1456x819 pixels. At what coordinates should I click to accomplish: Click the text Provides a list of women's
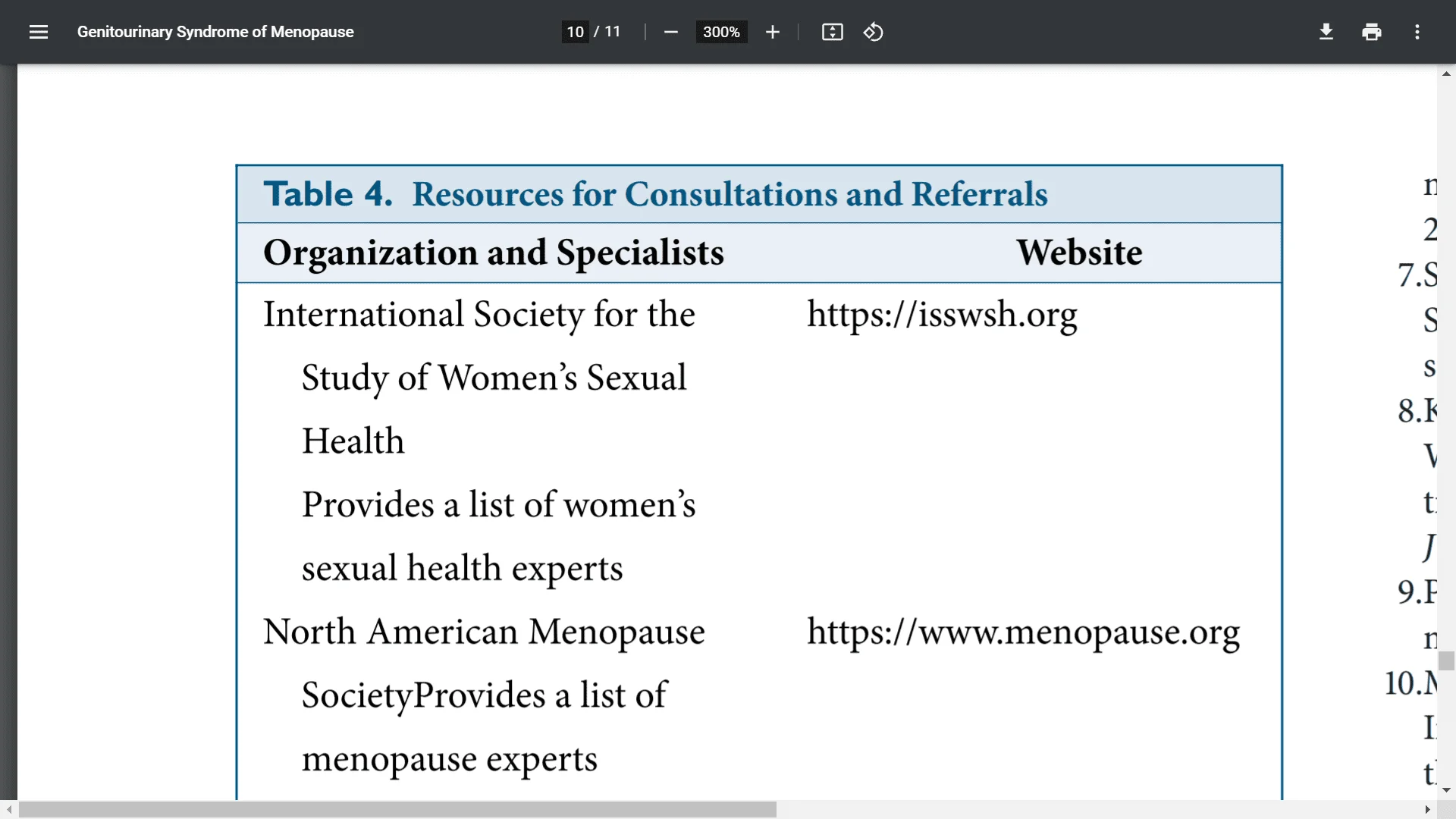[498, 505]
